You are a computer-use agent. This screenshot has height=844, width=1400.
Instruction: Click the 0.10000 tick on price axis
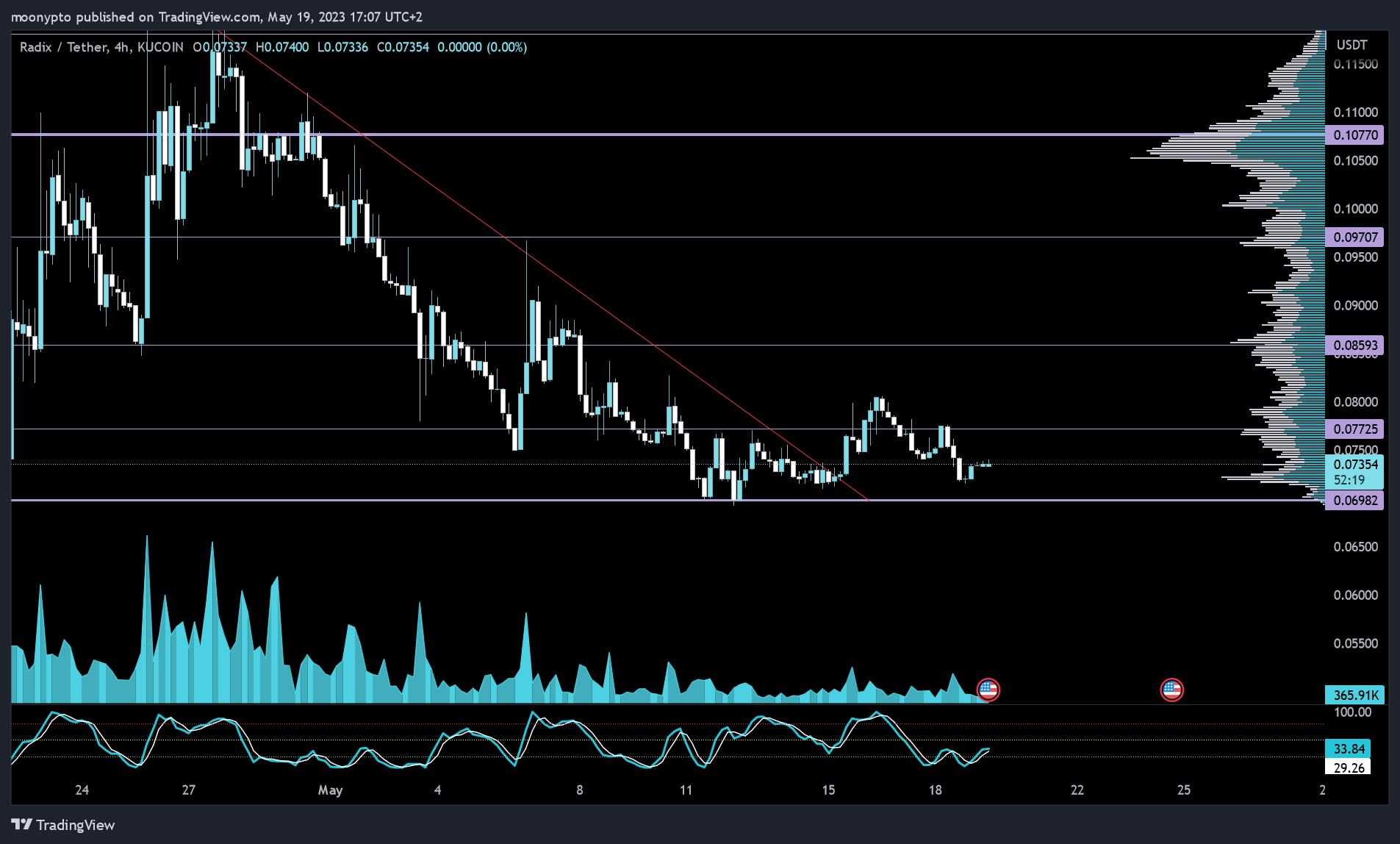pos(1356,209)
